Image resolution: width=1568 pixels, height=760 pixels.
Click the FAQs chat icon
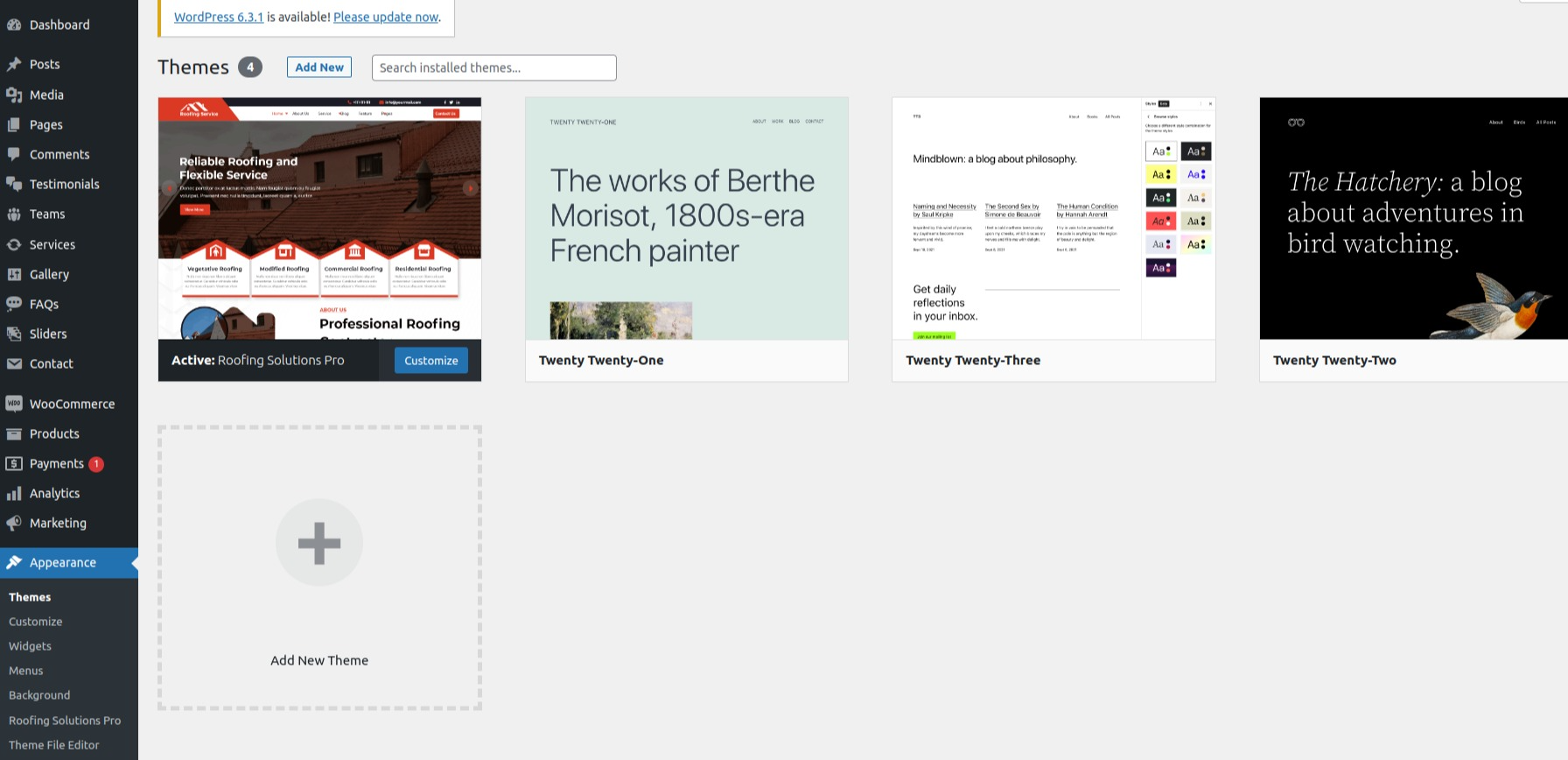[14, 304]
